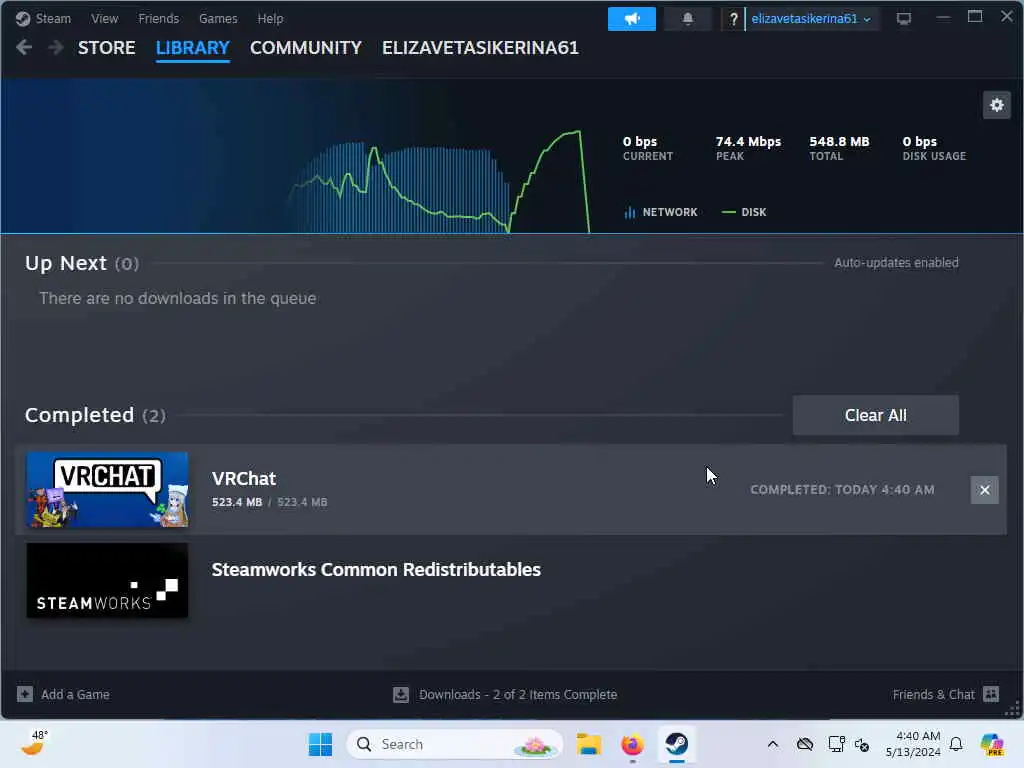Image resolution: width=1024 pixels, height=768 pixels.
Task: Switch to Big Picture mode icon
Action: 904,19
